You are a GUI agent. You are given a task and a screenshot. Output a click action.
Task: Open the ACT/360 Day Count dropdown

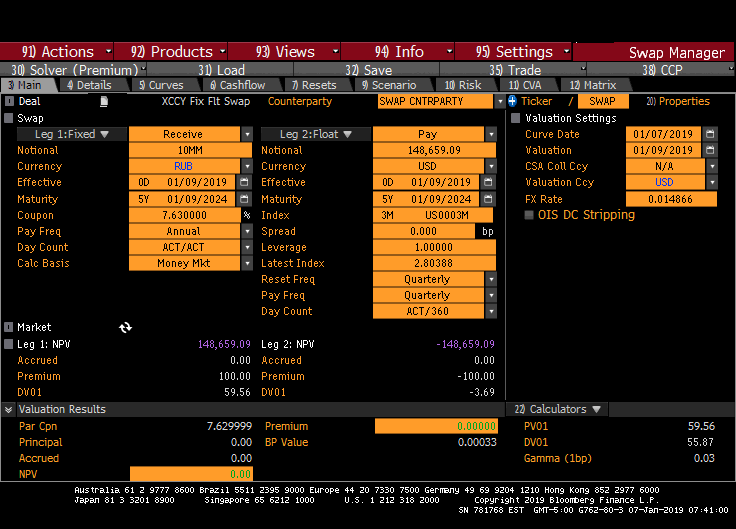click(491, 311)
